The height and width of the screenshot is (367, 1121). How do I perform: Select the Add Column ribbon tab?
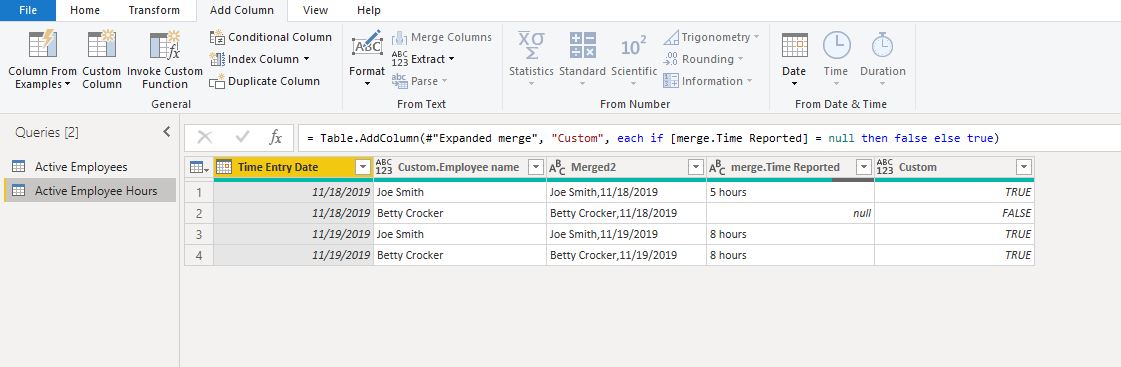242,10
